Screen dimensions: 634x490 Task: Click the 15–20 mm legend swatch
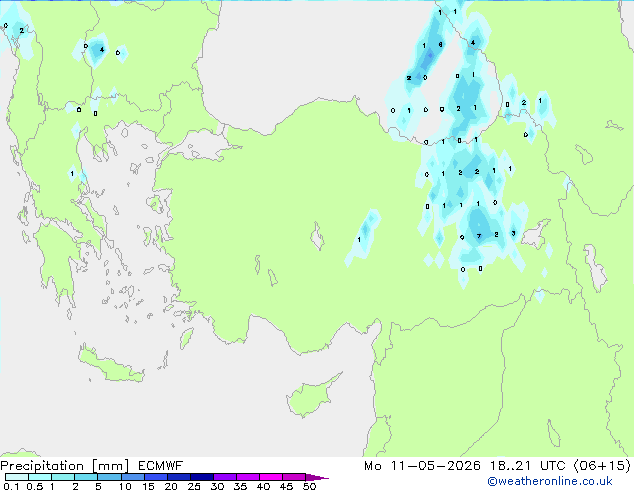point(155,477)
